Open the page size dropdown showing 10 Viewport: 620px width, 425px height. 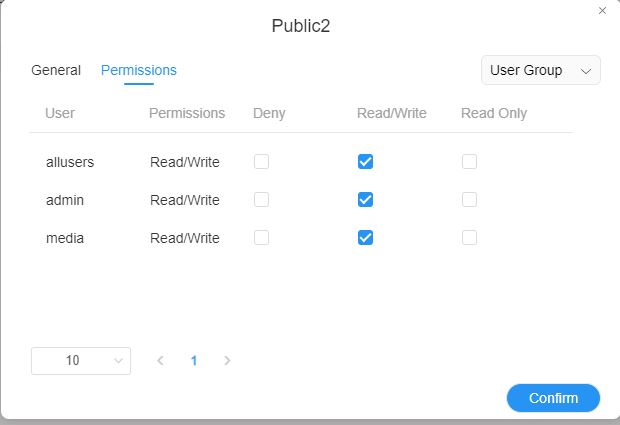pyautogui.click(x=81, y=361)
